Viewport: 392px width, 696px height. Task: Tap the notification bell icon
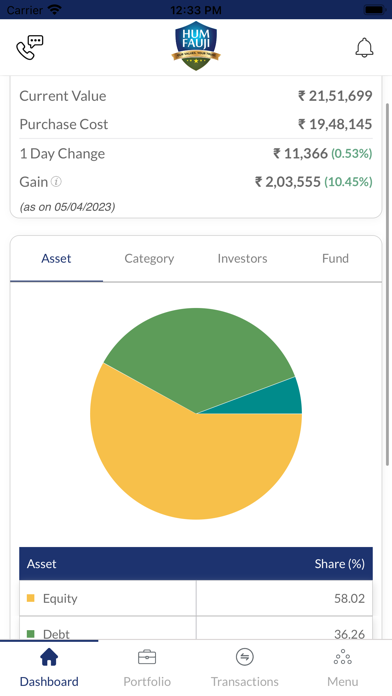coord(364,47)
